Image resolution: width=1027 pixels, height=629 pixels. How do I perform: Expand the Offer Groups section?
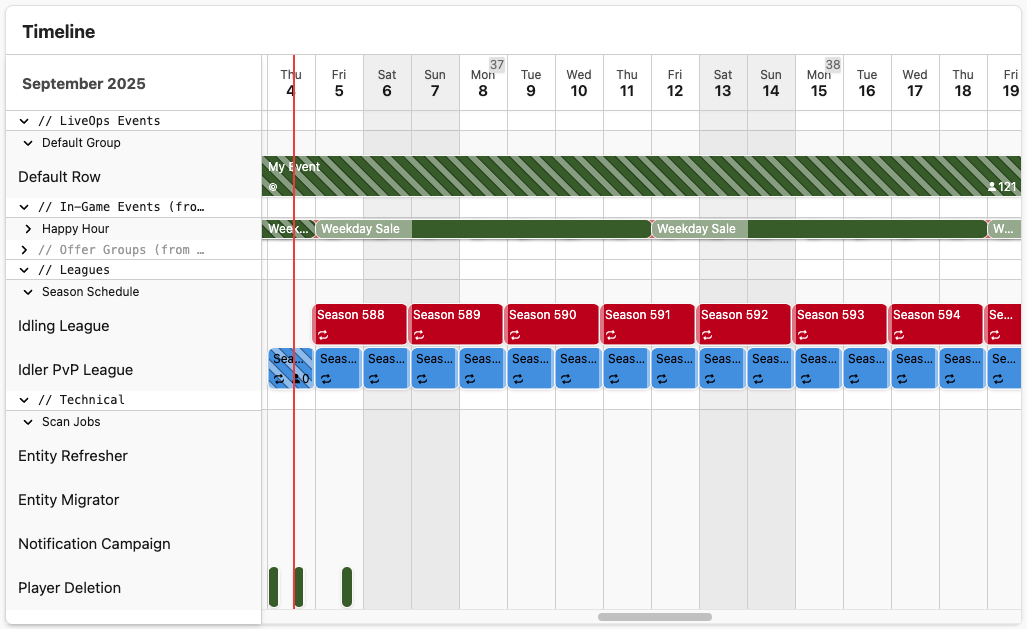(x=24, y=250)
